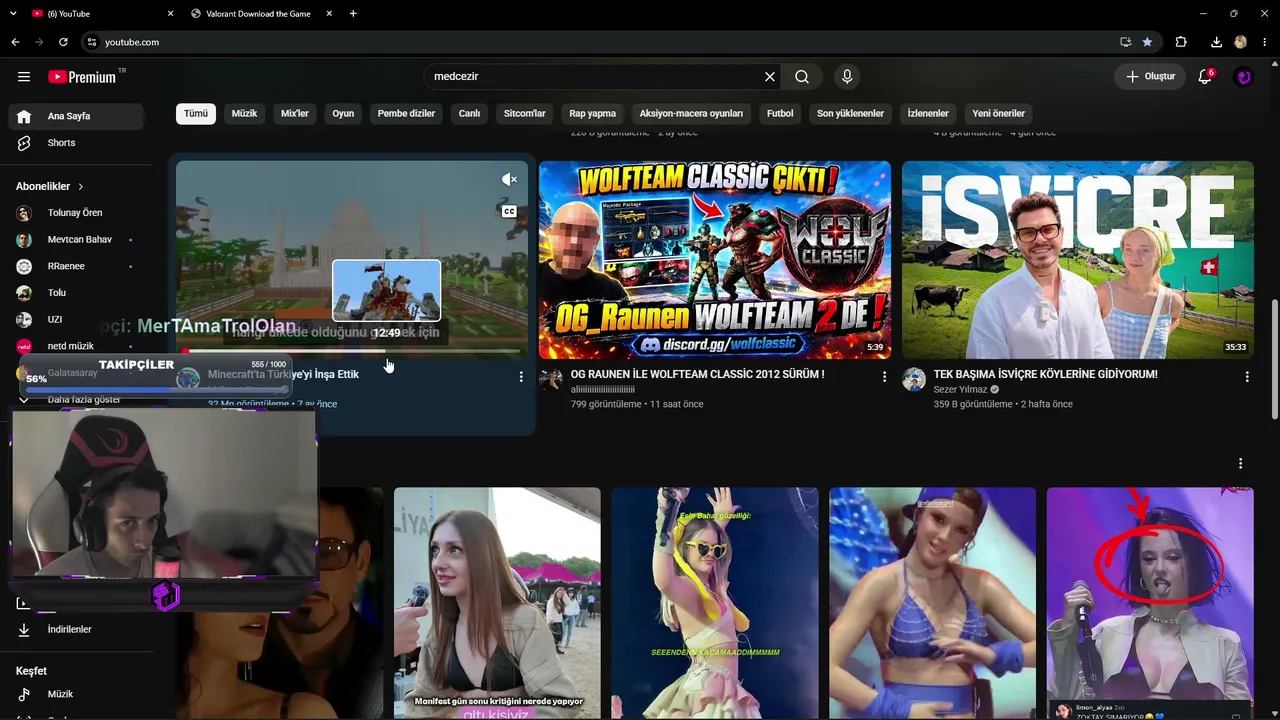Open İndirilenler in the sidebar
This screenshot has width=1280, height=720.
point(75,629)
